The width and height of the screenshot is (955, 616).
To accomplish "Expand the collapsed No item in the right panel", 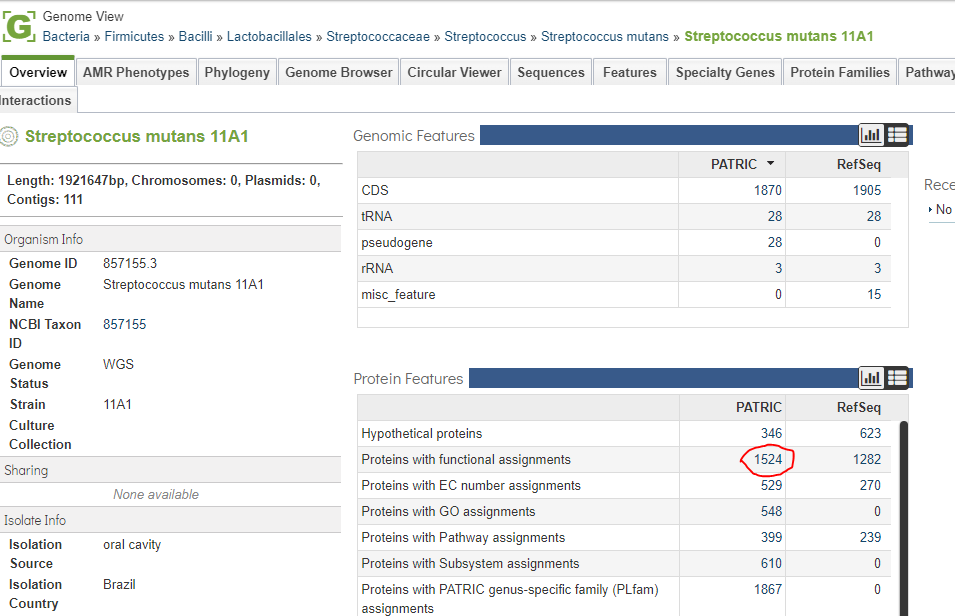I will pos(940,210).
